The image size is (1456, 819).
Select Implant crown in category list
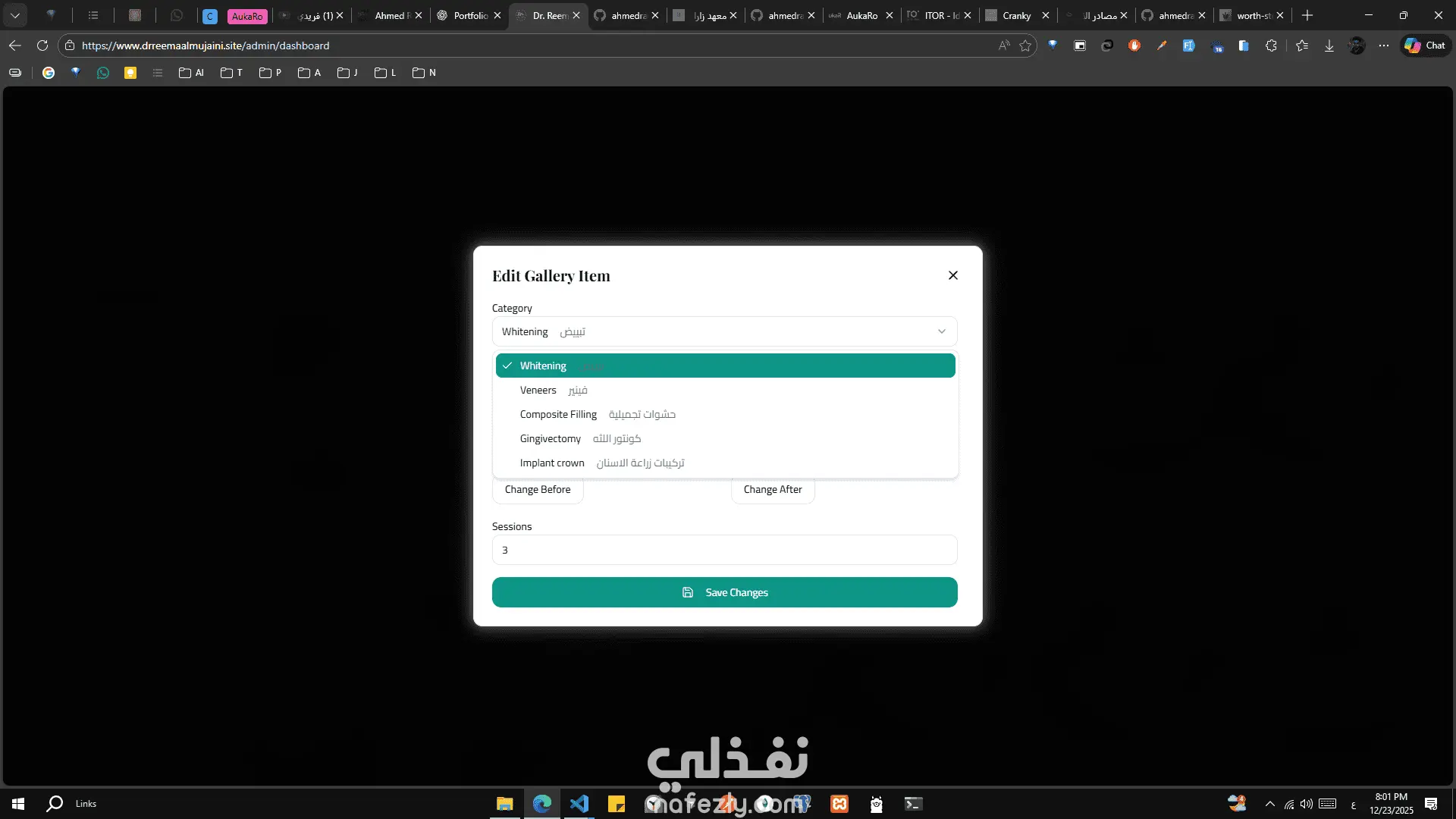coord(552,463)
